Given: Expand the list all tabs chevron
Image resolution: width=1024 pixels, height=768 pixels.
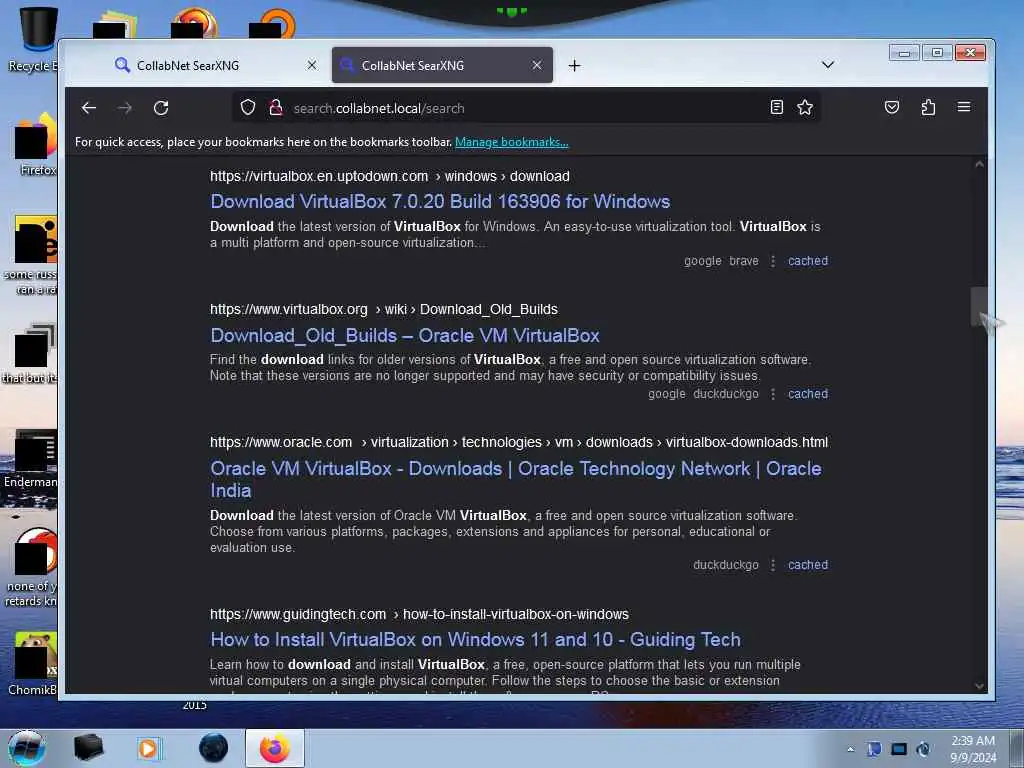Looking at the screenshot, I should tap(827, 65).
